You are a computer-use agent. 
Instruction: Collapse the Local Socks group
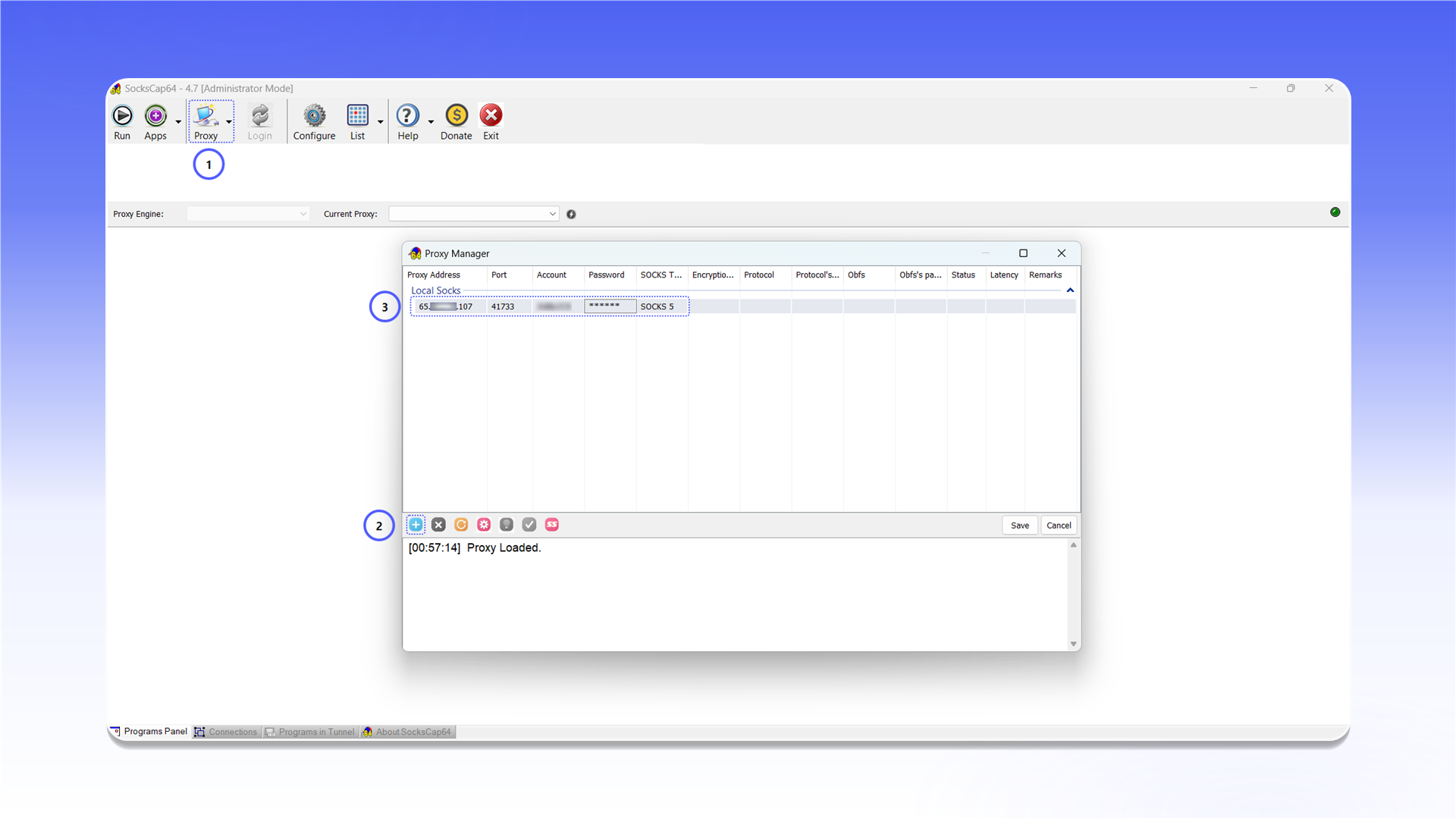pos(1070,290)
